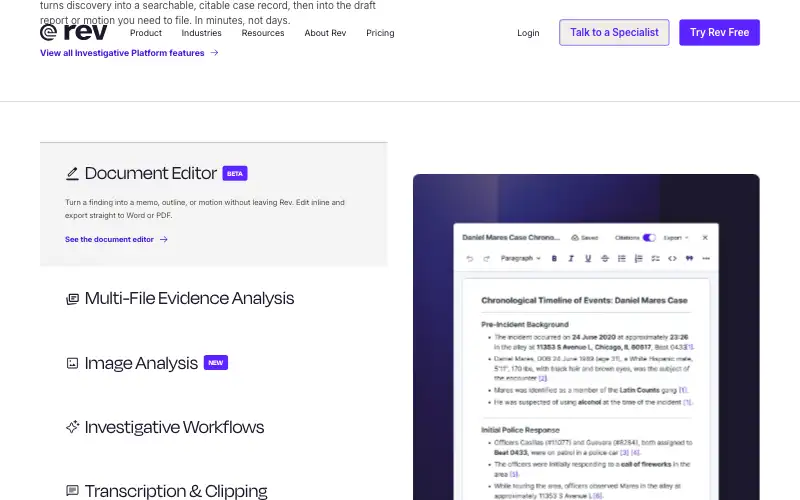Click the Daniel Mares Case Chrono document title

(x=511, y=237)
